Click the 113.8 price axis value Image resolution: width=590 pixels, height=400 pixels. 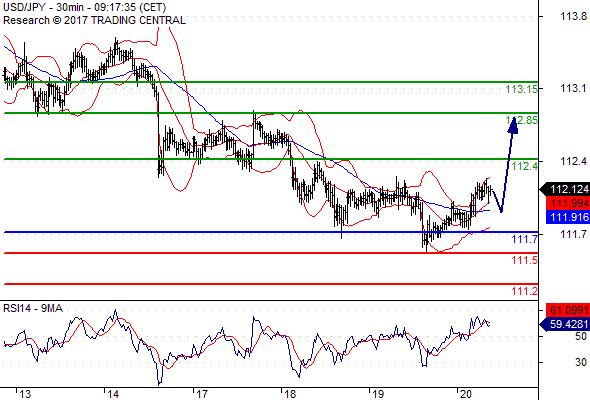(x=573, y=16)
